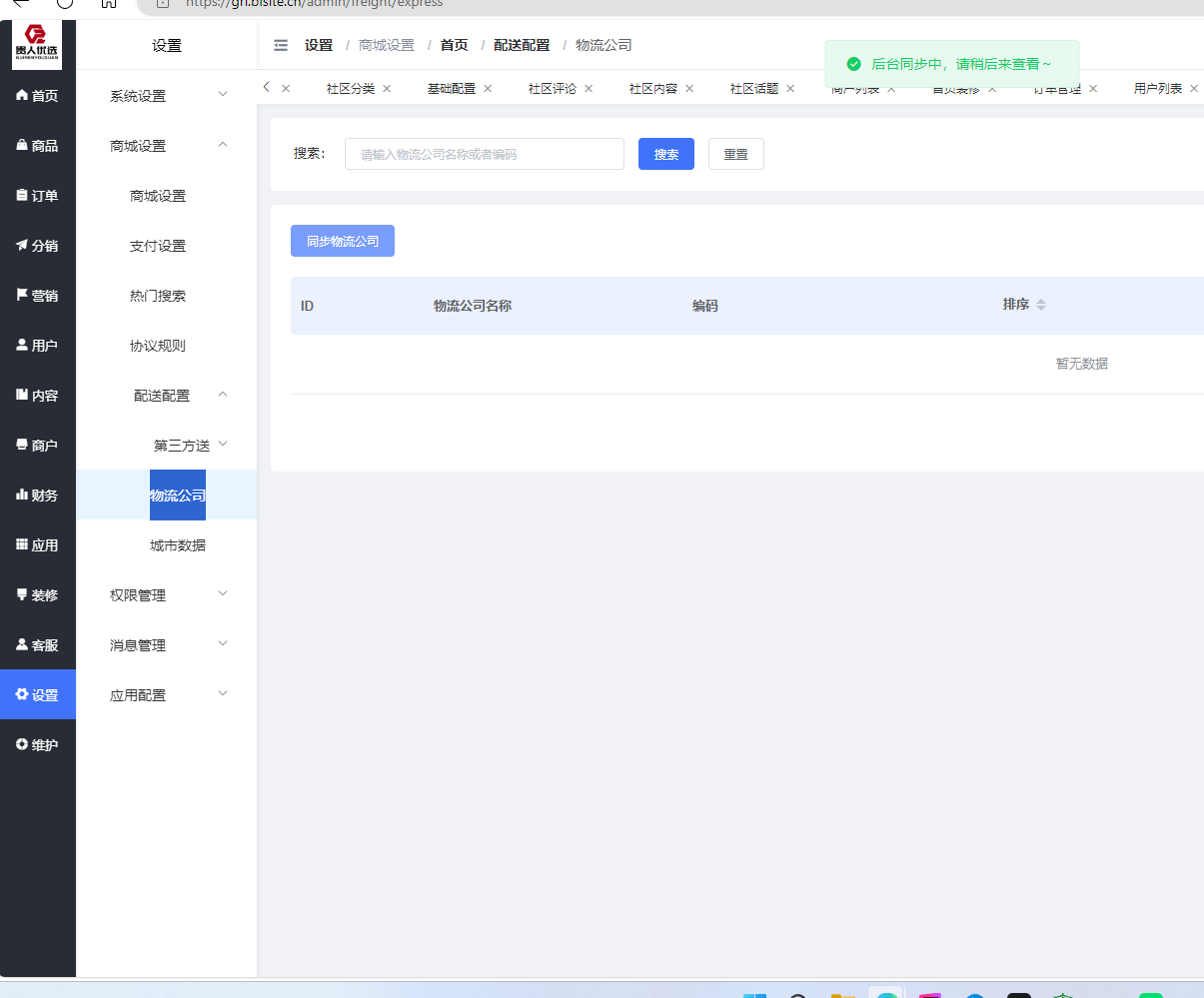Expand the 第三方送 submenu
The width and height of the screenshot is (1204, 998).
click(x=190, y=446)
